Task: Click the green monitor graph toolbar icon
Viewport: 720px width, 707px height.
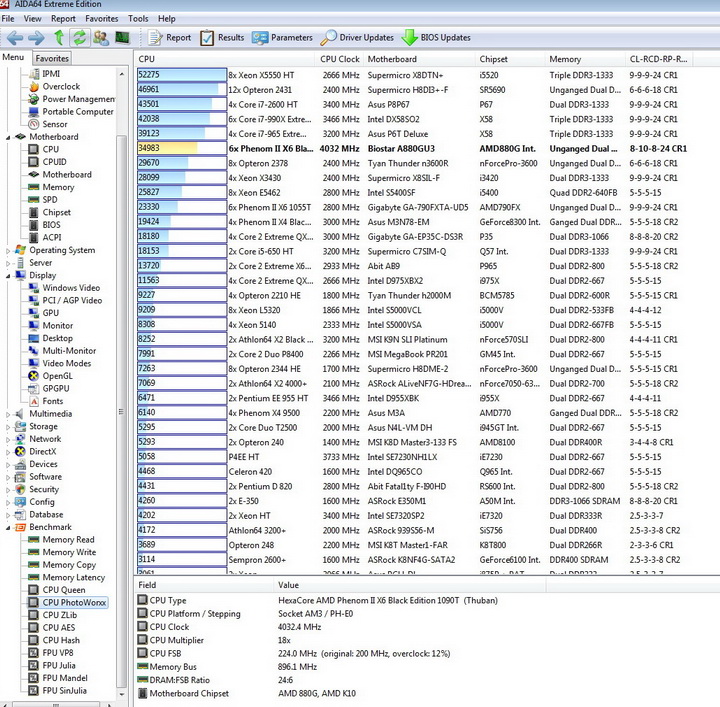Action: pos(122,38)
